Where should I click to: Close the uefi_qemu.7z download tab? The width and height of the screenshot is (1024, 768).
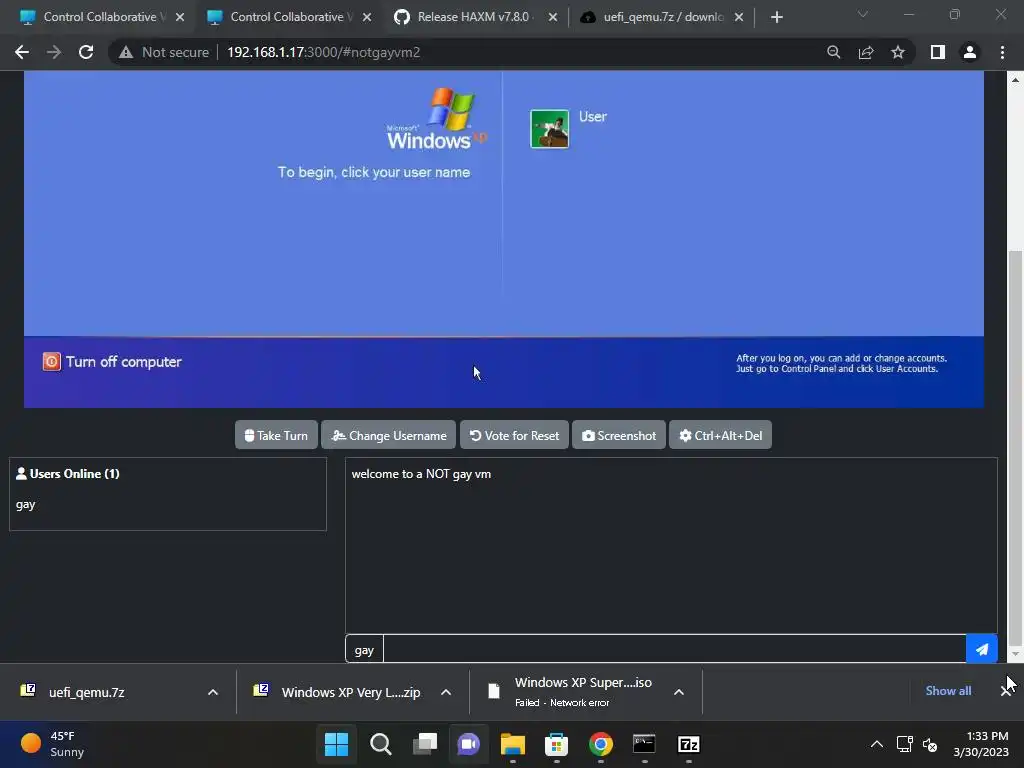(739, 17)
